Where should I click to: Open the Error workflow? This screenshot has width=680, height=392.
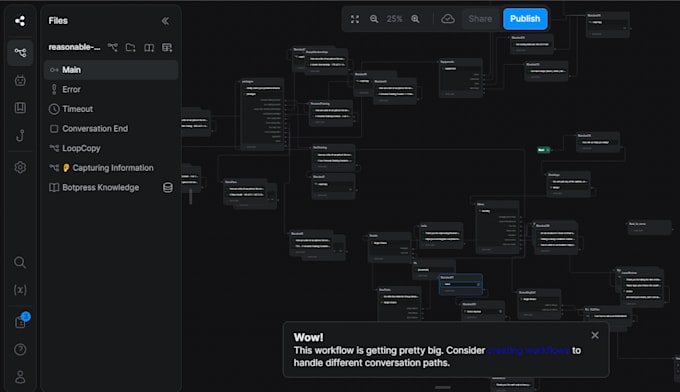click(111, 89)
